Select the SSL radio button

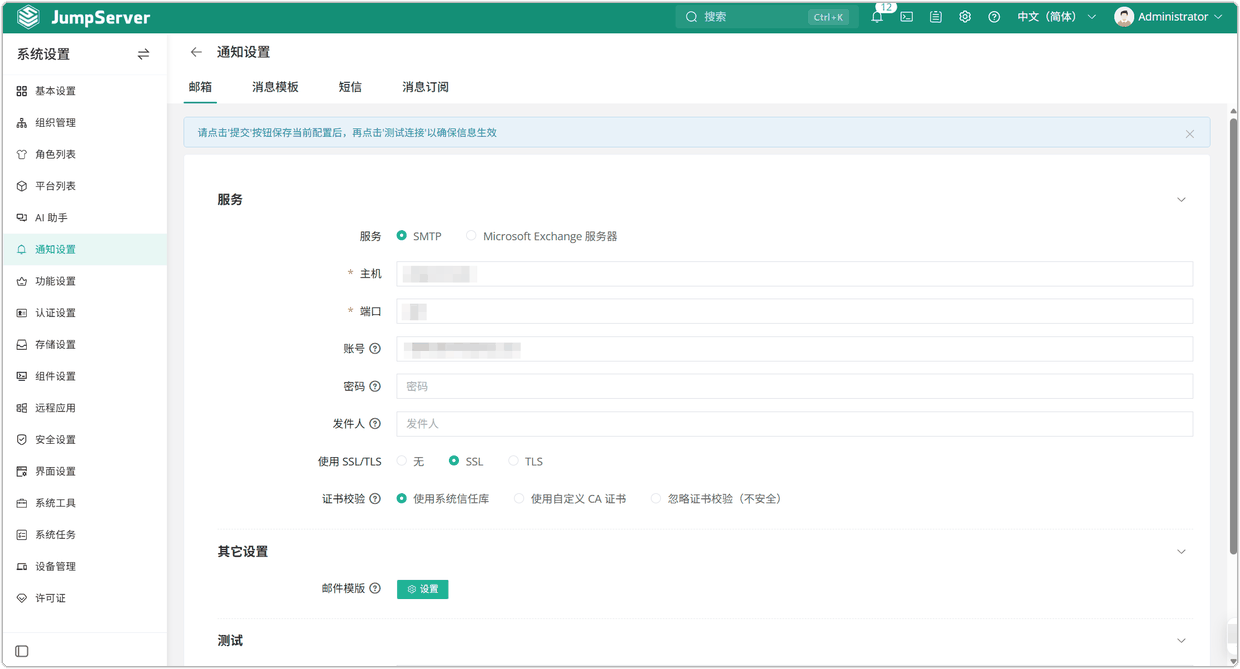(454, 461)
